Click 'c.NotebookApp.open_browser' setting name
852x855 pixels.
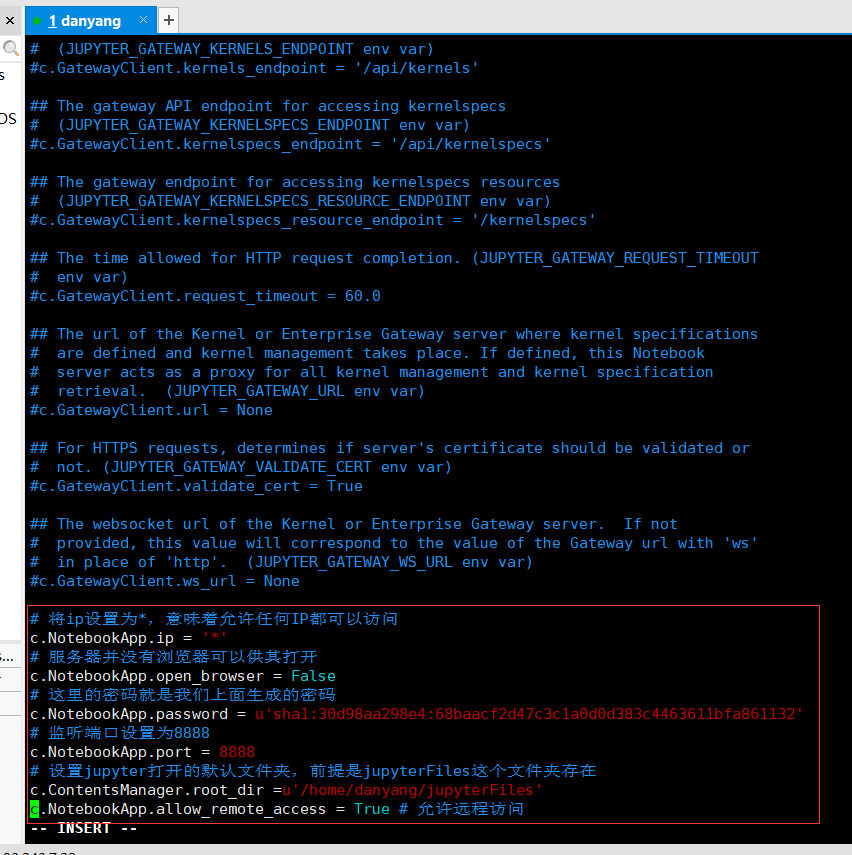(x=147, y=676)
